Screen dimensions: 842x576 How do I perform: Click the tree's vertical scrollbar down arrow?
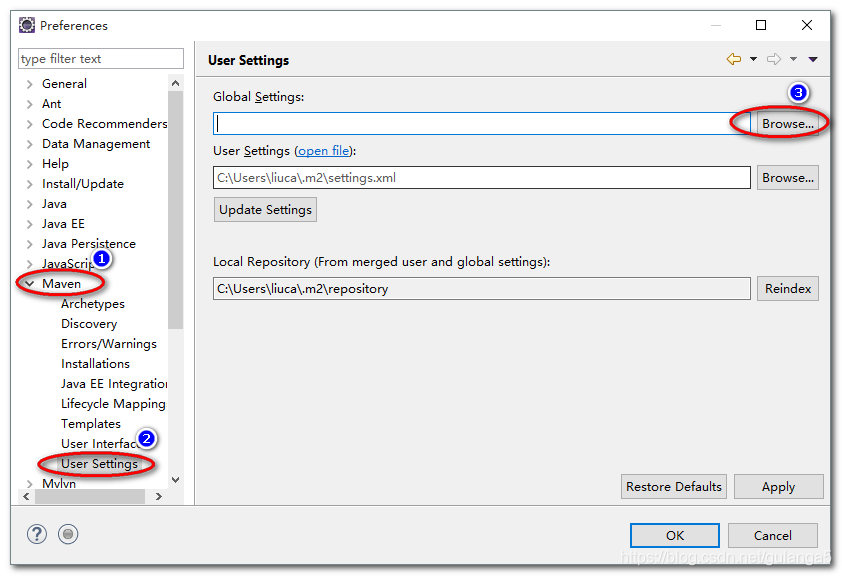point(176,480)
